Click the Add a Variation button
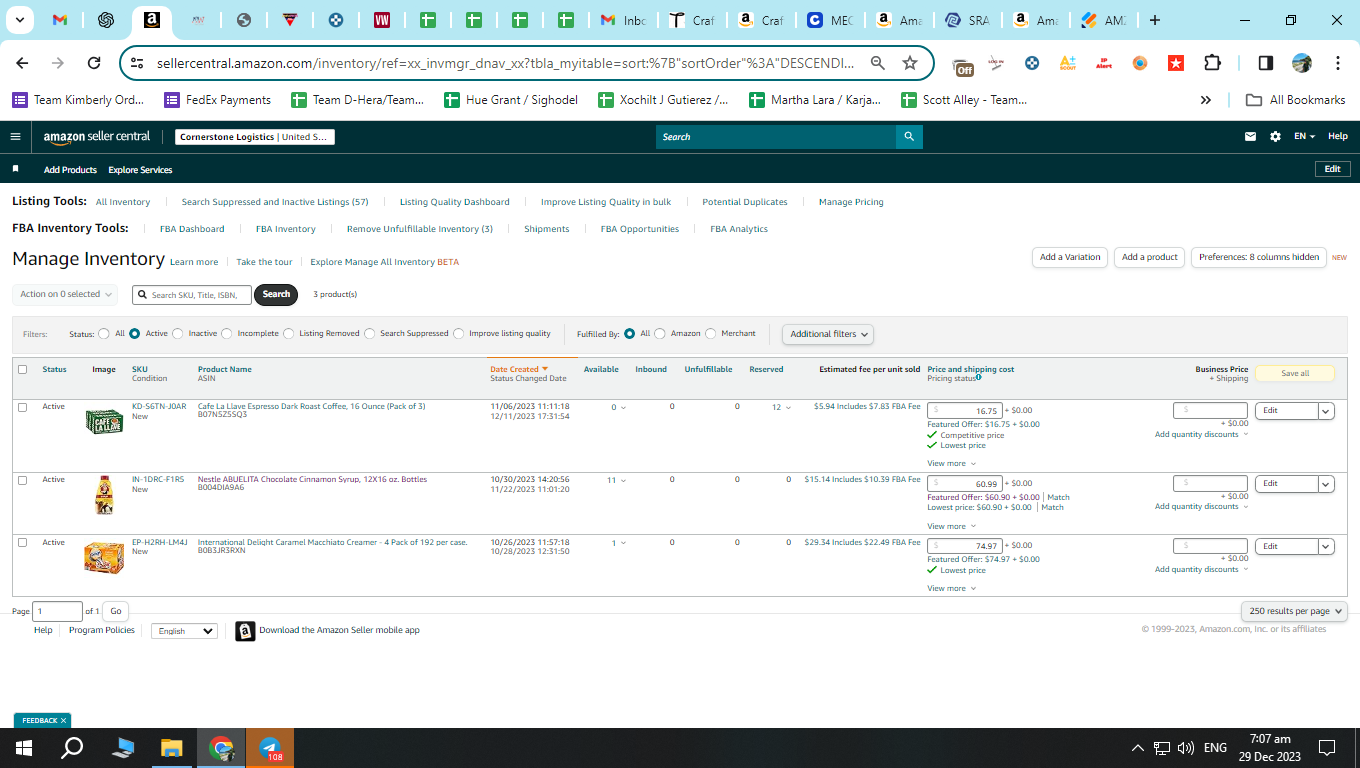 [x=1070, y=257]
